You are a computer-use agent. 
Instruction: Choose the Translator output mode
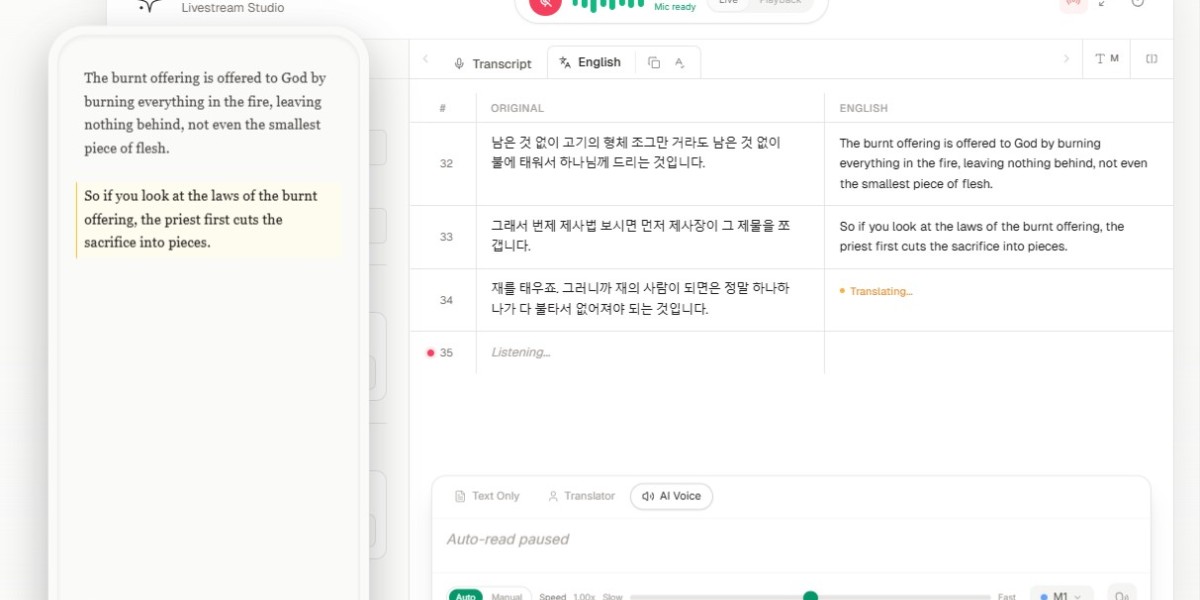pos(581,496)
